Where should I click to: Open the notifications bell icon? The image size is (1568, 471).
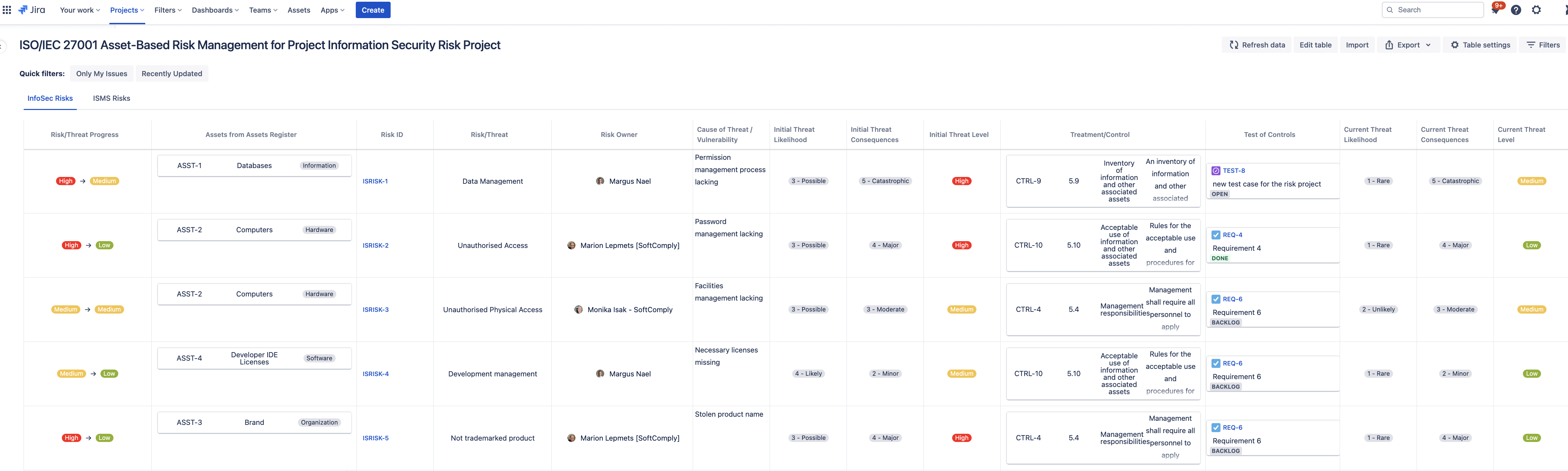pos(1495,10)
